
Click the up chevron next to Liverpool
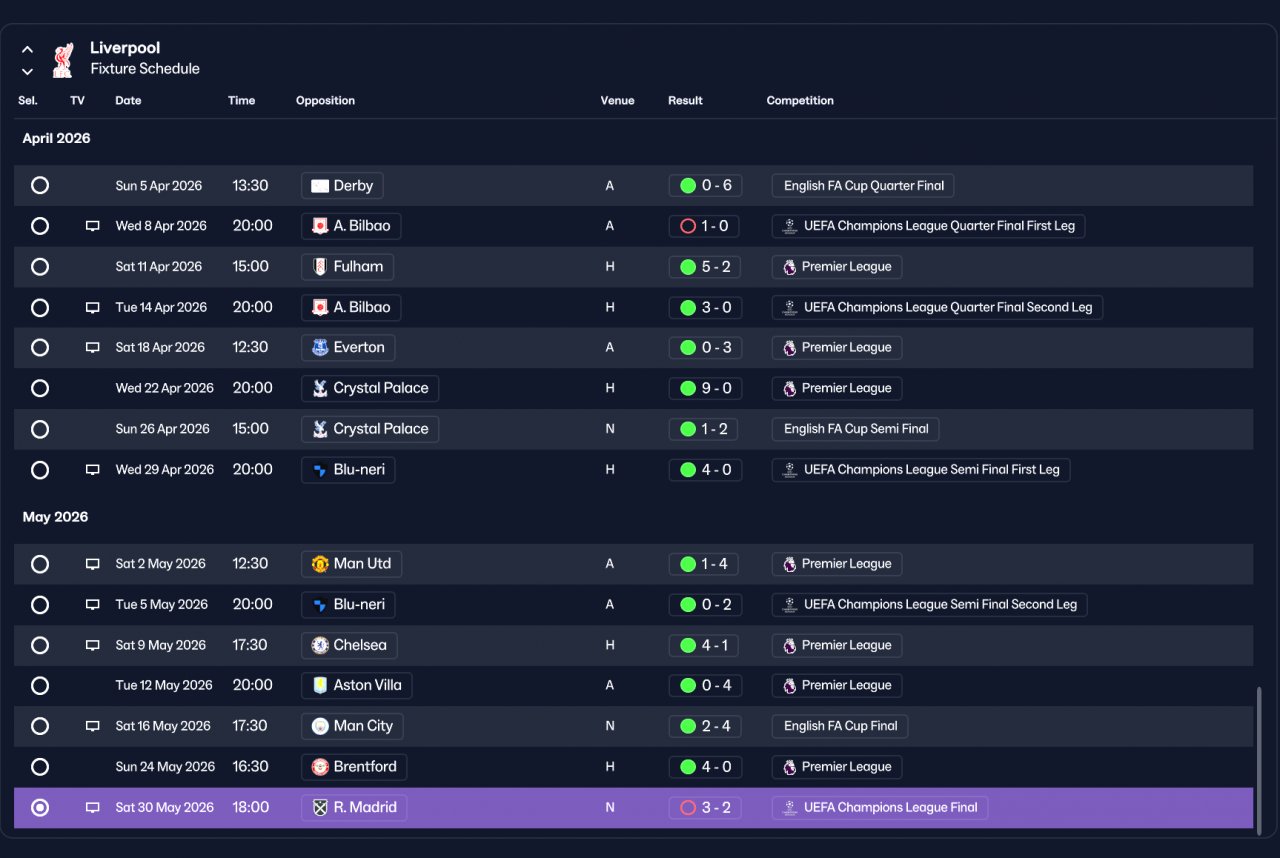point(27,49)
